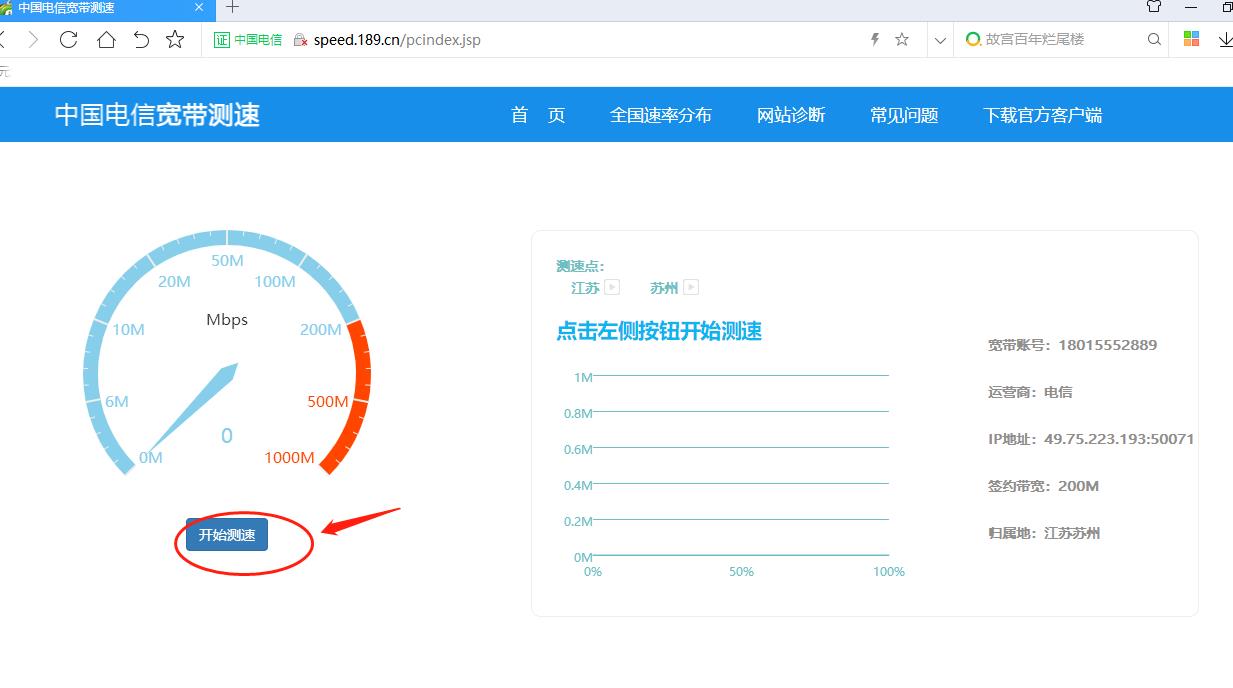Click the skin shirt icon in title bar
Image resolution: width=1233 pixels, height=688 pixels.
[x=1154, y=7]
